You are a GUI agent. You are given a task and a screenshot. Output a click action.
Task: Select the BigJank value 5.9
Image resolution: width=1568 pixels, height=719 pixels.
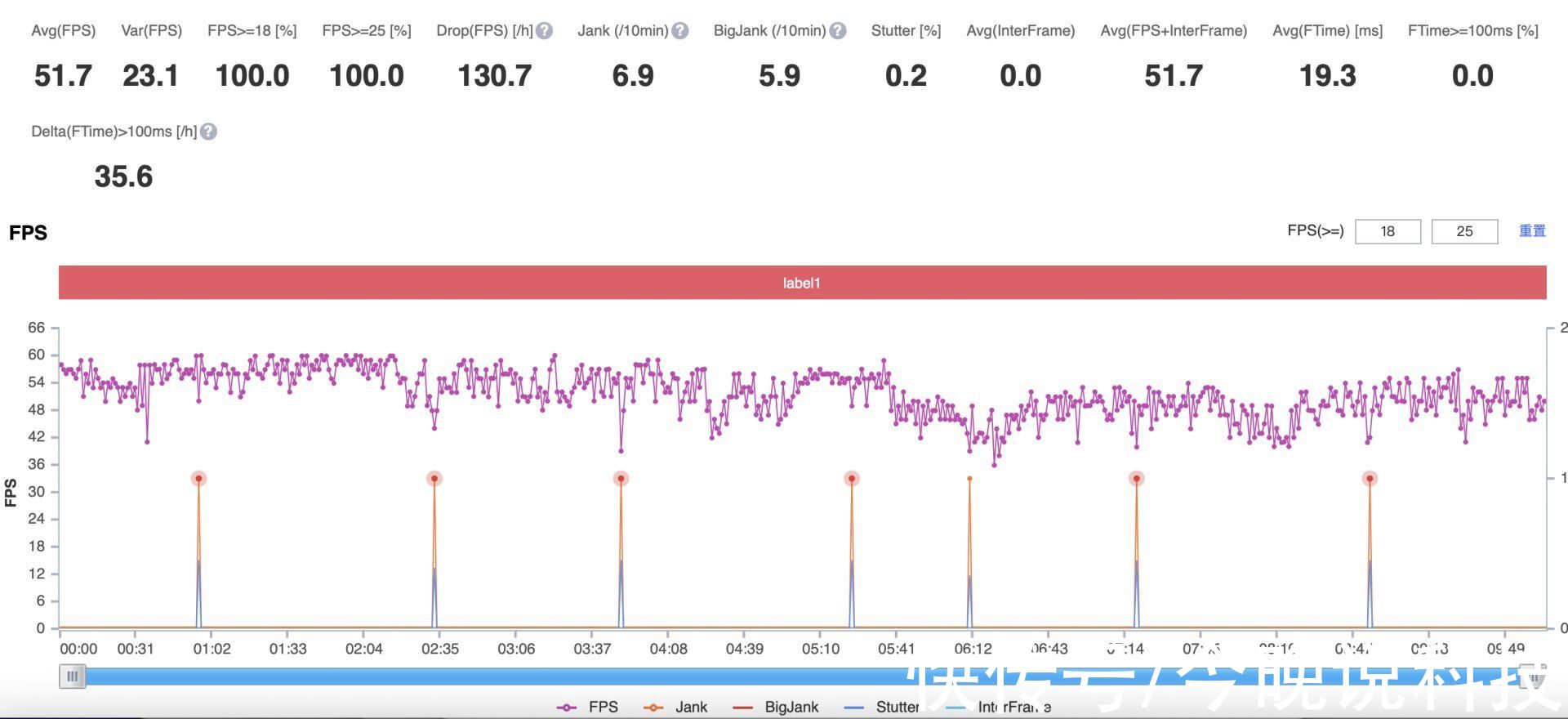click(x=779, y=76)
